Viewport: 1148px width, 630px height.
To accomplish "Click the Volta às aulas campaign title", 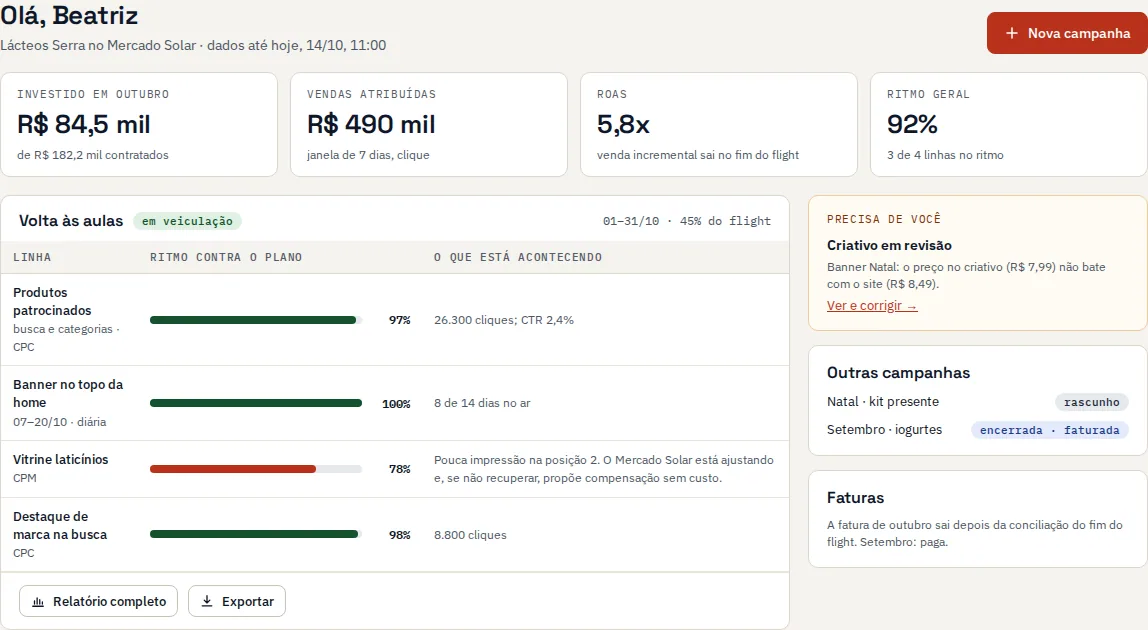I will click(71, 220).
